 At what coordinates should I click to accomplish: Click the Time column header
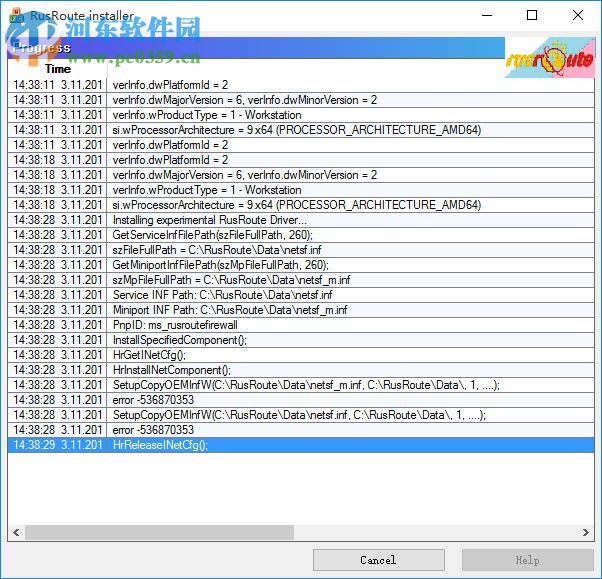58,69
